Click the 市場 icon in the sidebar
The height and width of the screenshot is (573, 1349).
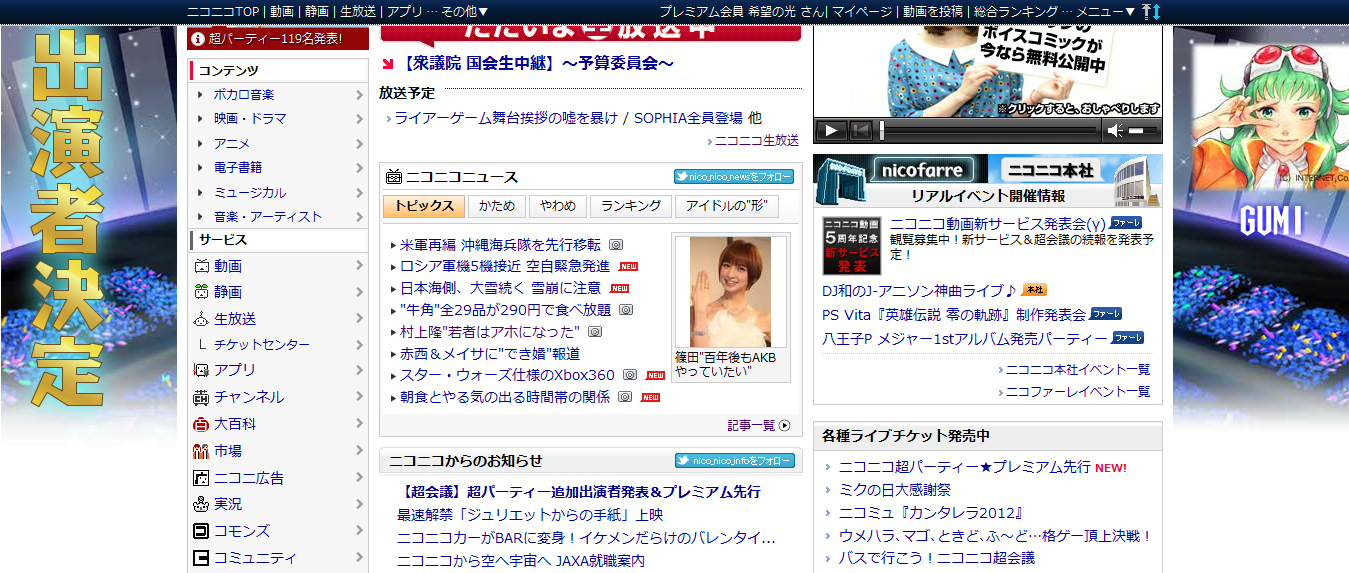201,451
